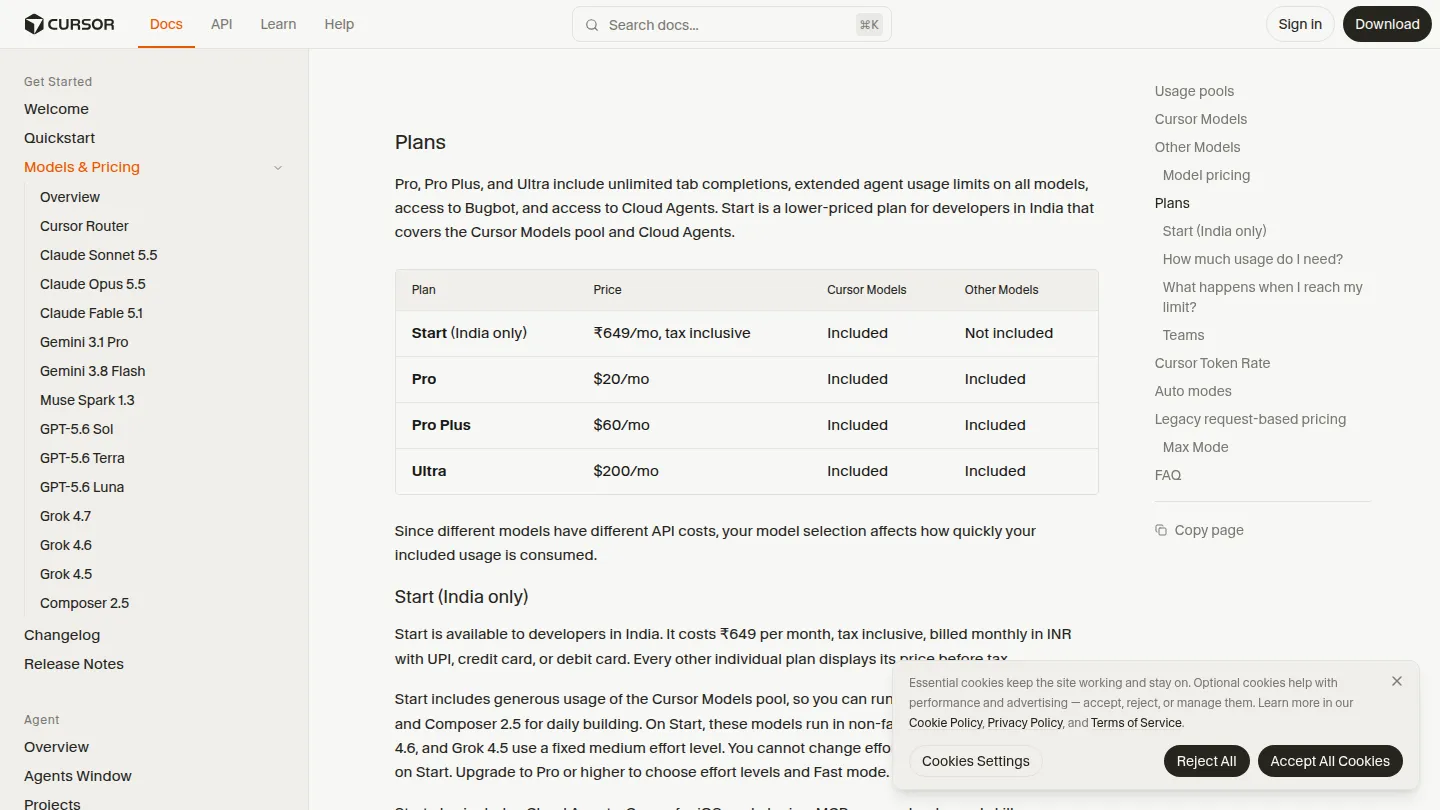Screen dimensions: 1440x810
Task: Click the Copy page icon
Action: [1161, 530]
